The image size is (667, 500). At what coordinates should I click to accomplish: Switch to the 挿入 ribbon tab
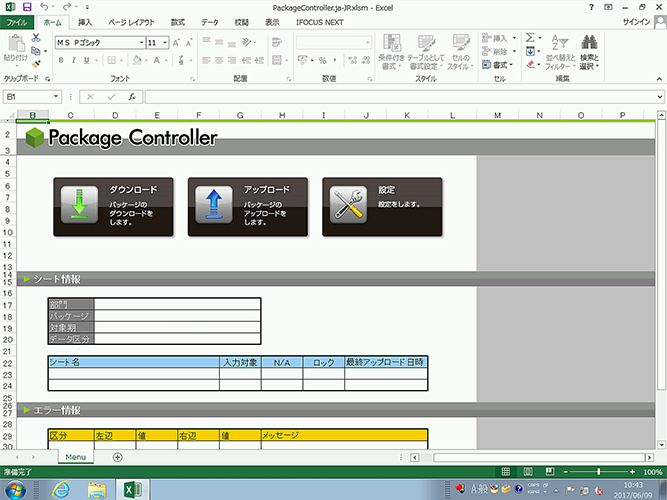pyautogui.click(x=85, y=21)
